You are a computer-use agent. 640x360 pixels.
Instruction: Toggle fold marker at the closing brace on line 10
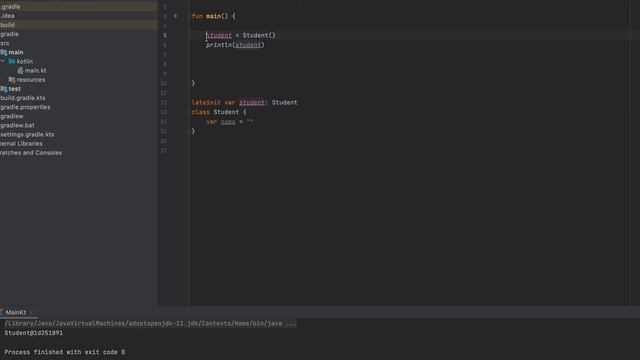(x=189, y=83)
